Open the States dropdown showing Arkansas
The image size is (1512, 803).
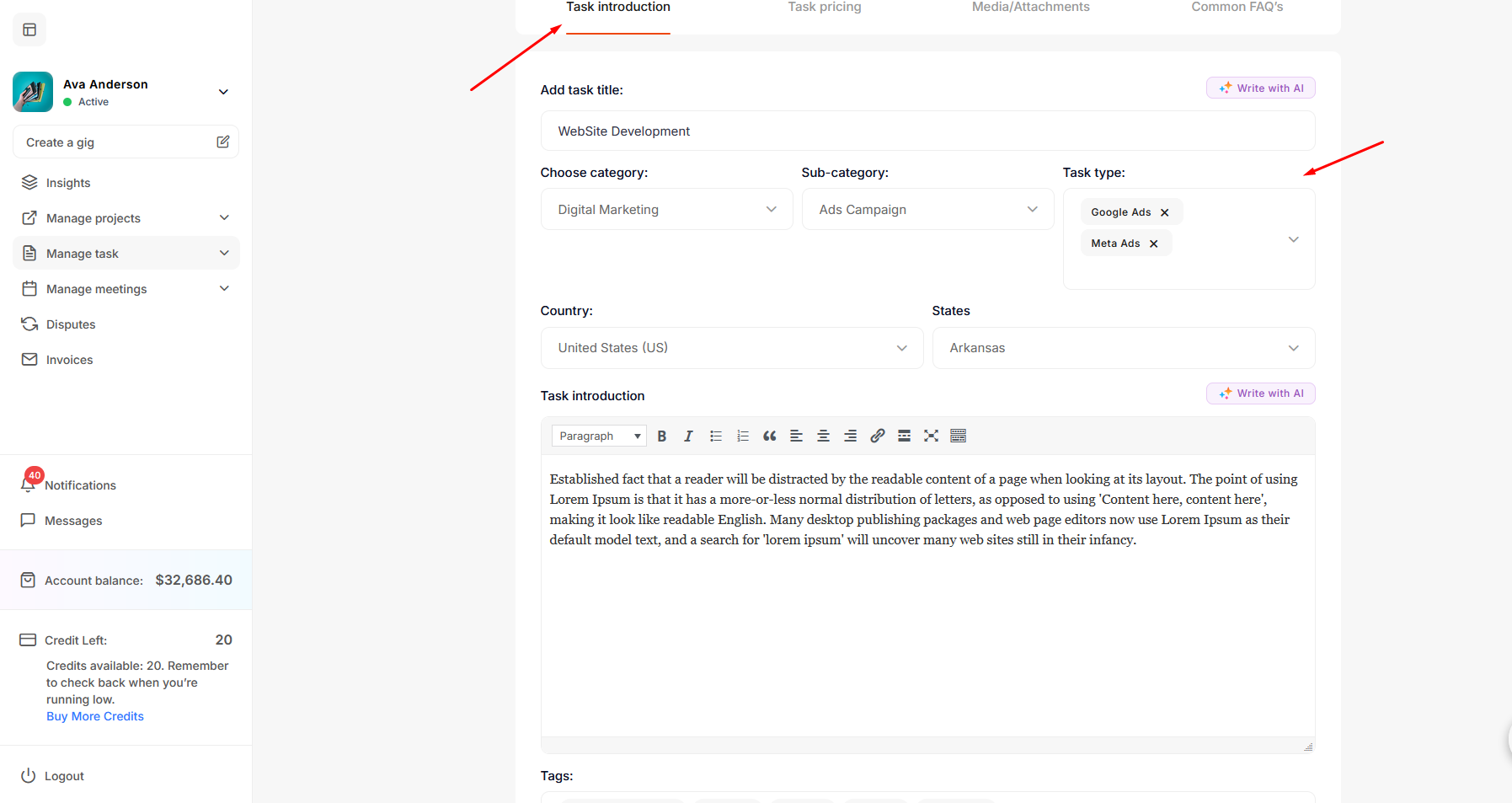pos(1123,348)
